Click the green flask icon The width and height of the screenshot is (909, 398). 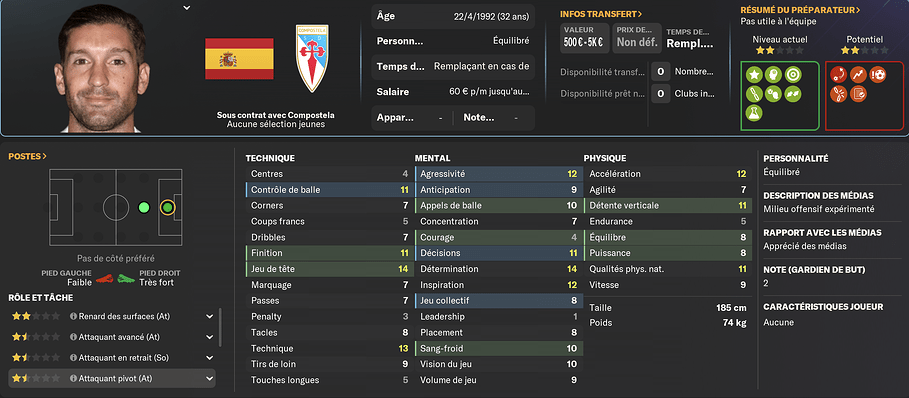tap(754, 113)
